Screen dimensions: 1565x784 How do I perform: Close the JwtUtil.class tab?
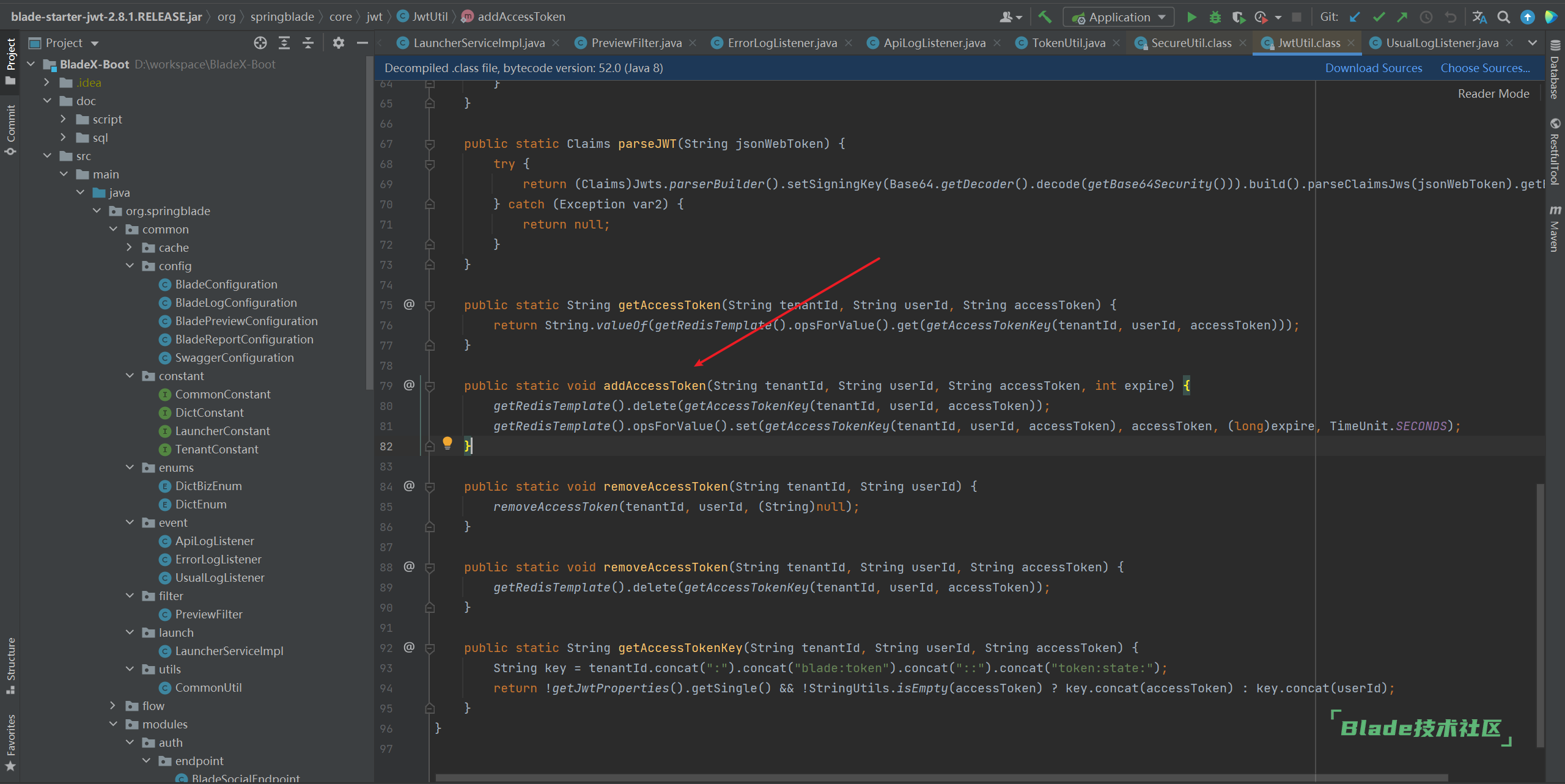tap(1351, 43)
